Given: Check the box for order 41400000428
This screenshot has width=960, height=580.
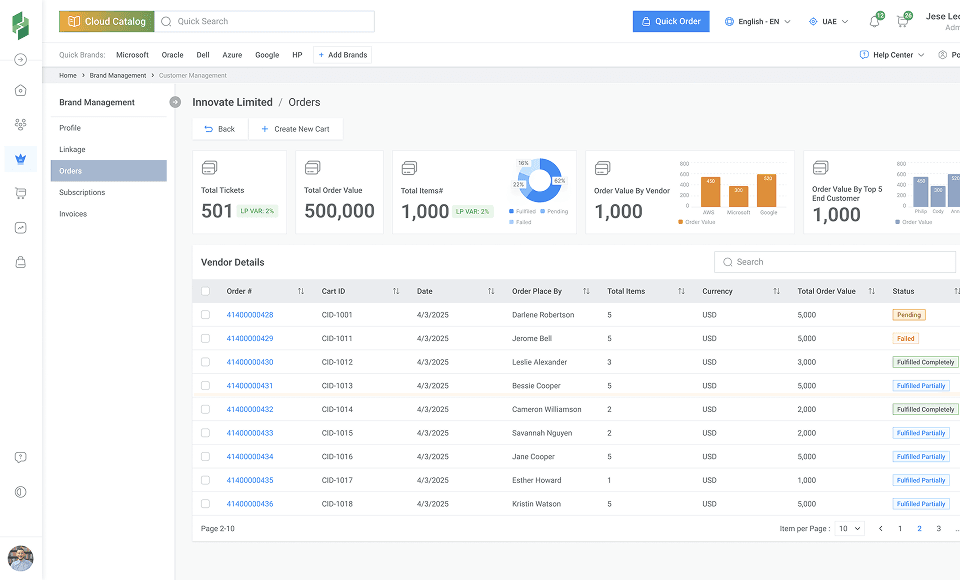Looking at the screenshot, I should tap(206, 314).
